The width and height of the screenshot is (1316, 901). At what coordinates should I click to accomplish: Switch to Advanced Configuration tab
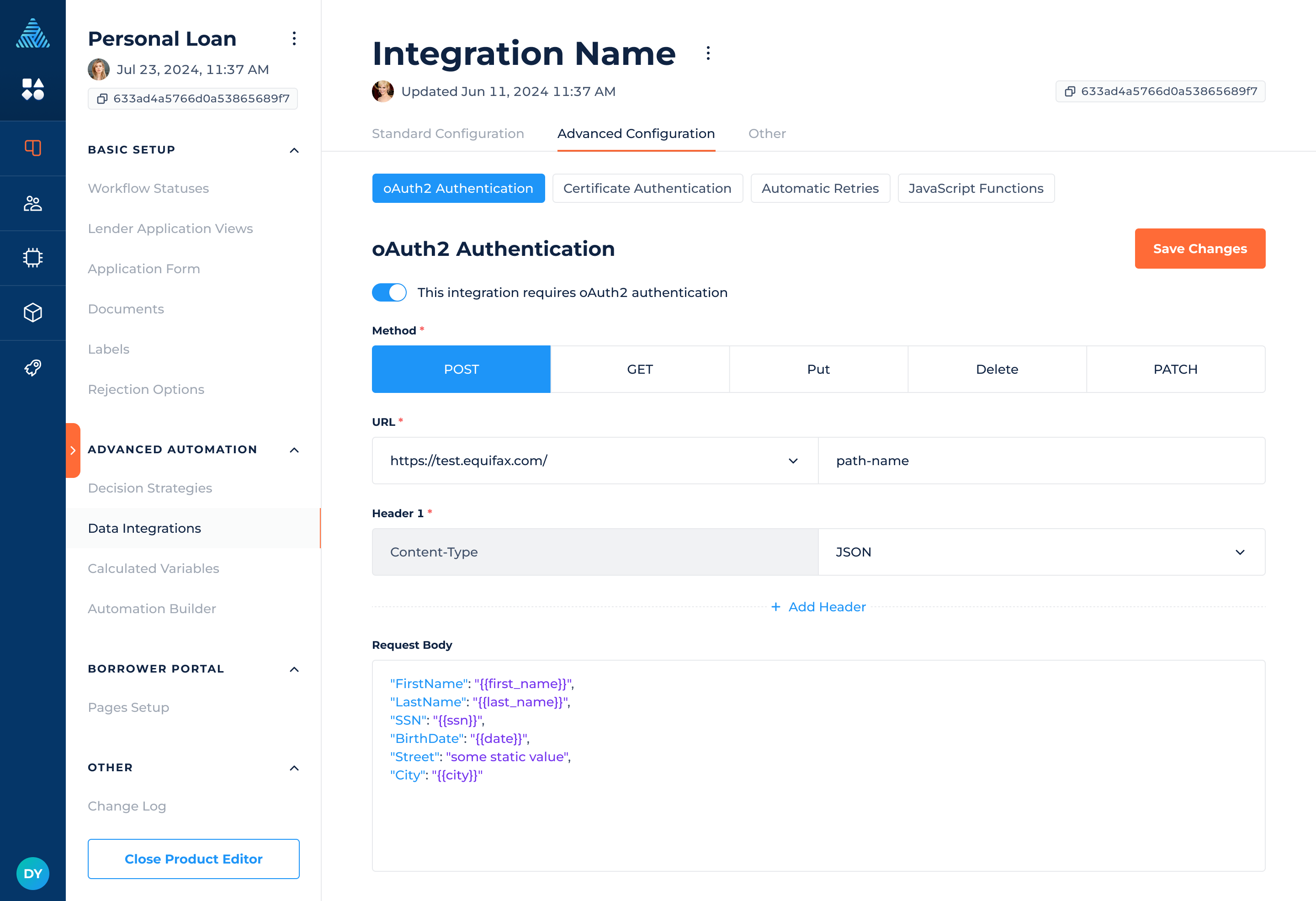636,134
